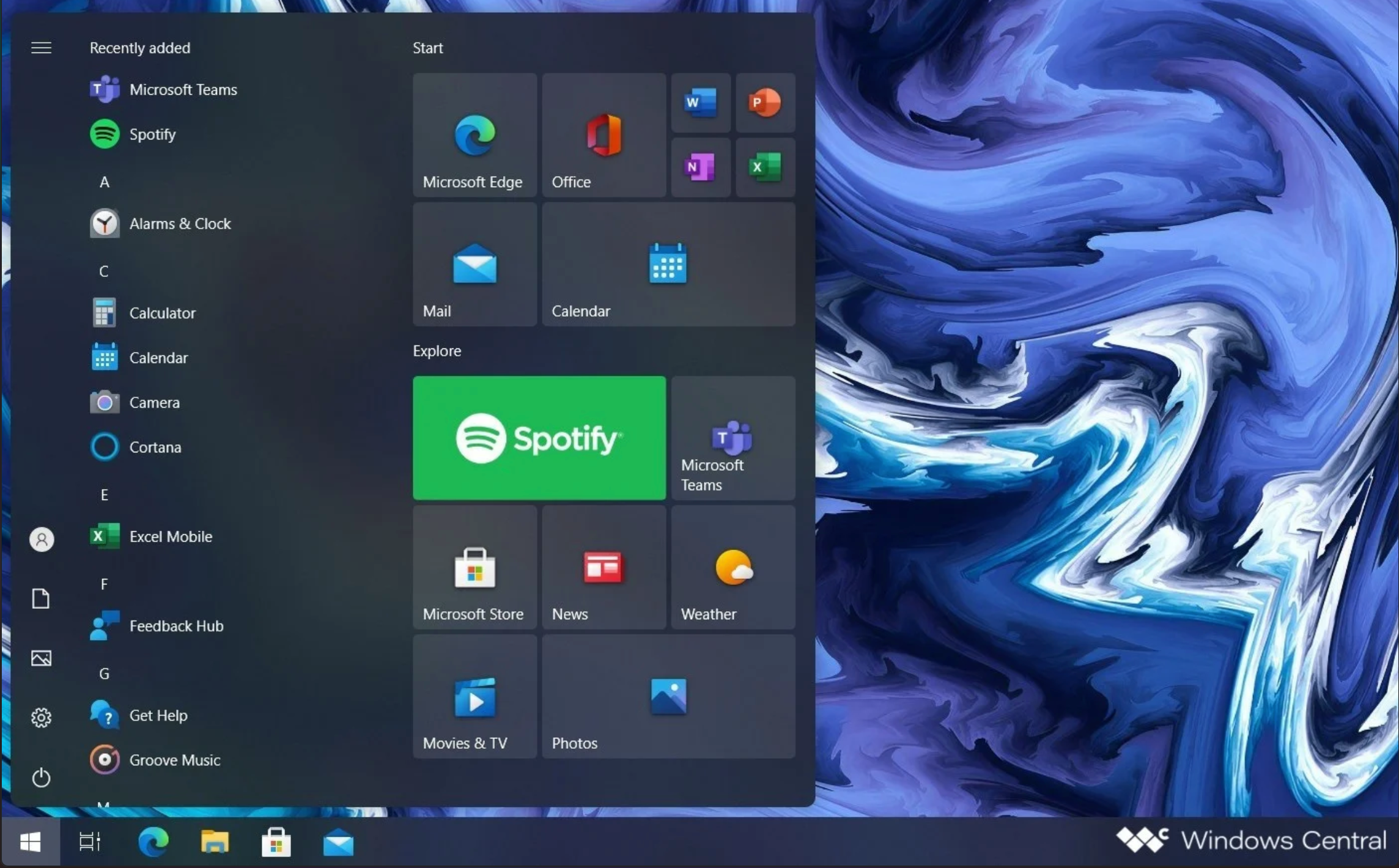This screenshot has height=868, width=1399.
Task: Launch the Microsoft Edge tile
Action: pos(474,136)
